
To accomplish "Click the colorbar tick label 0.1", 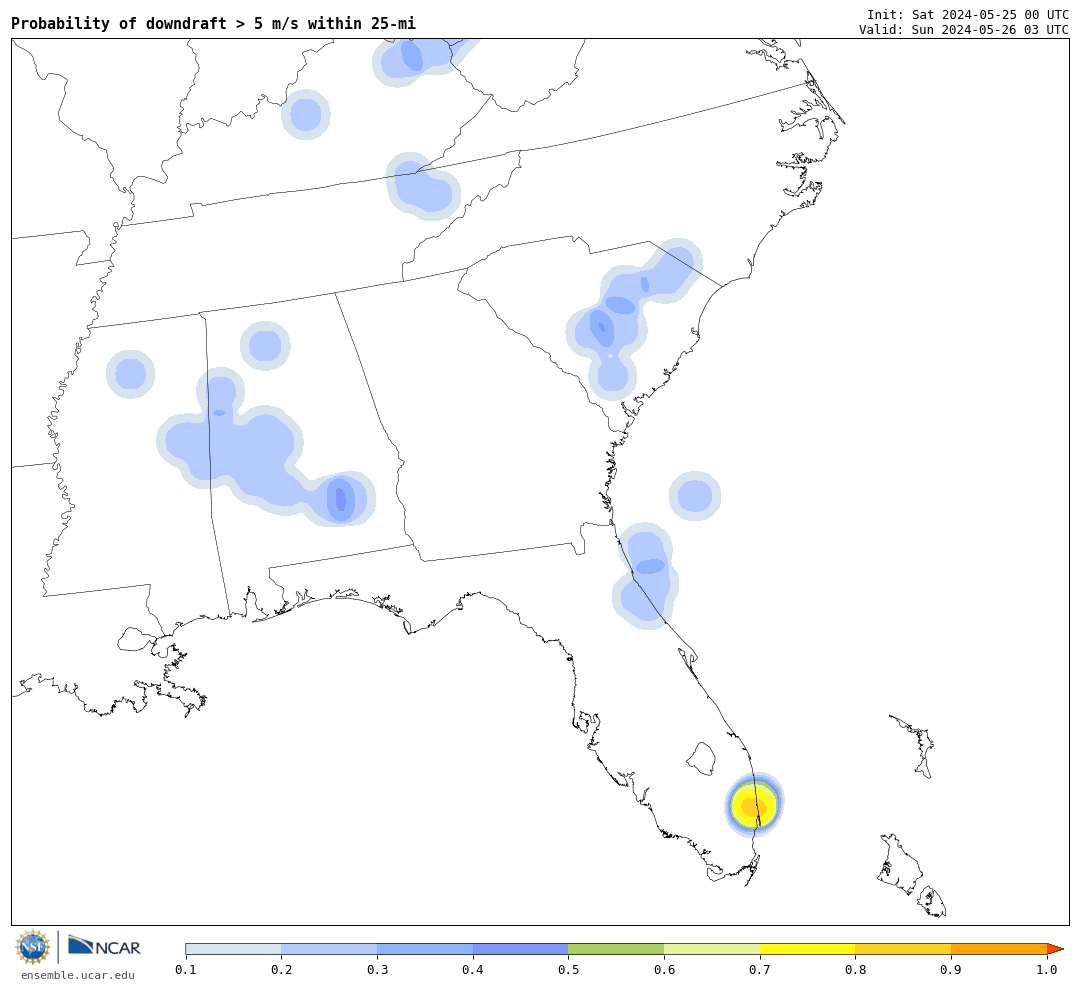I will point(185,970).
